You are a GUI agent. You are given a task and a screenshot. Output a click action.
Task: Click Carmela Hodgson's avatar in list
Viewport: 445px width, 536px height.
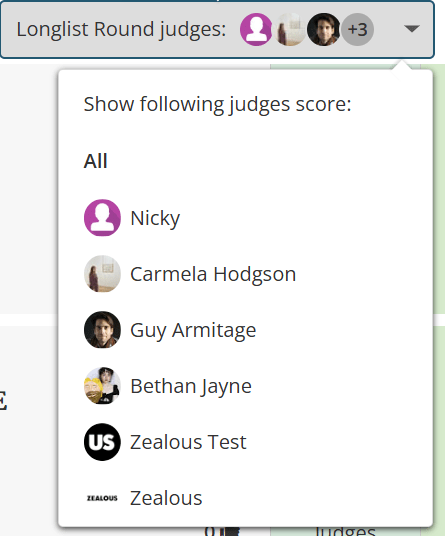(102, 274)
